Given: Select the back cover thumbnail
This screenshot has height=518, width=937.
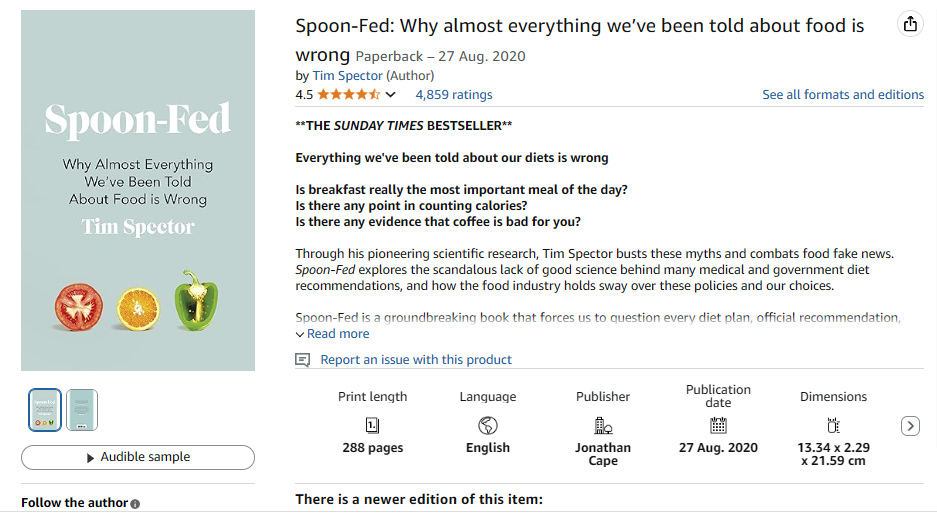Looking at the screenshot, I should tap(82, 410).
